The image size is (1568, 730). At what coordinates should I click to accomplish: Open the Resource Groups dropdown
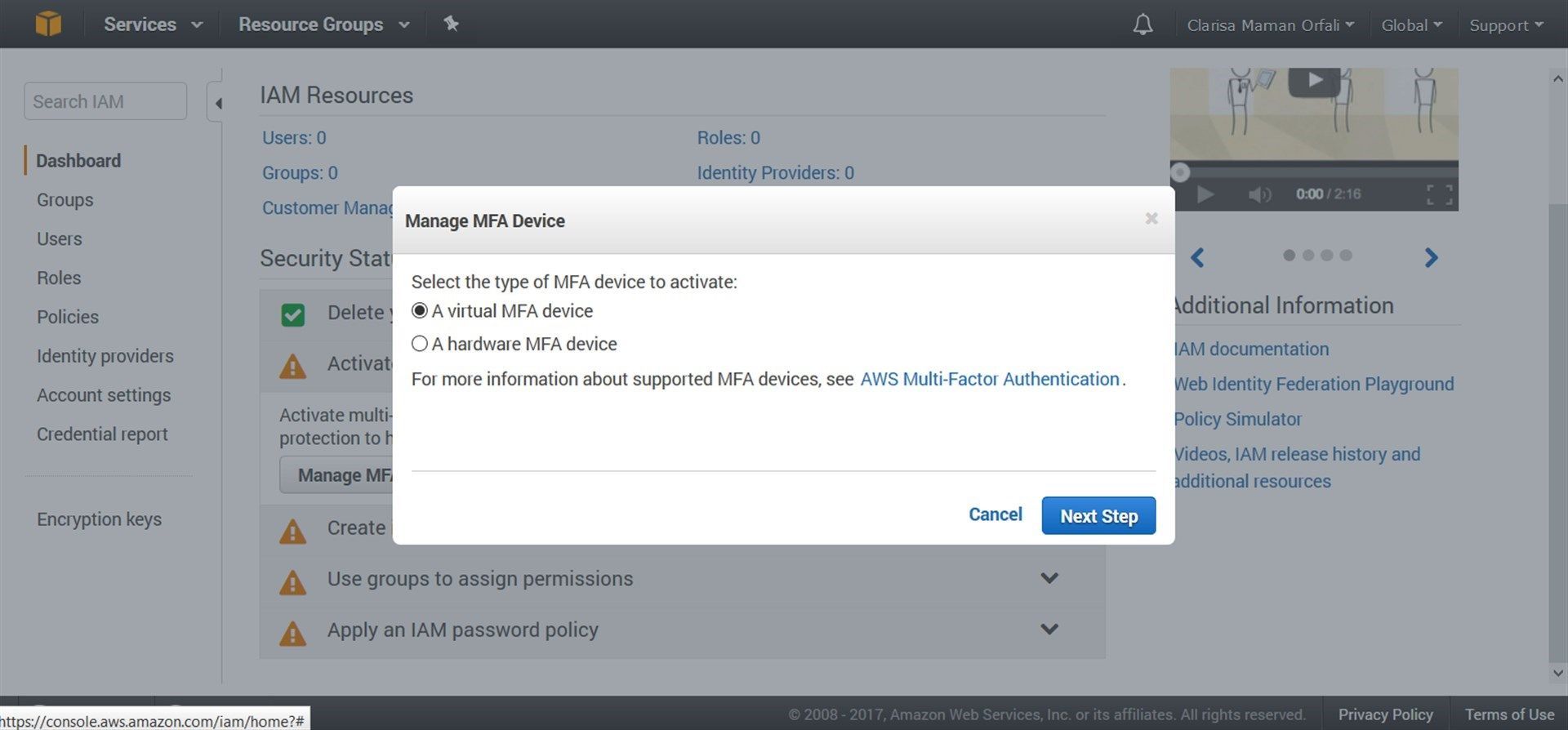click(x=323, y=24)
